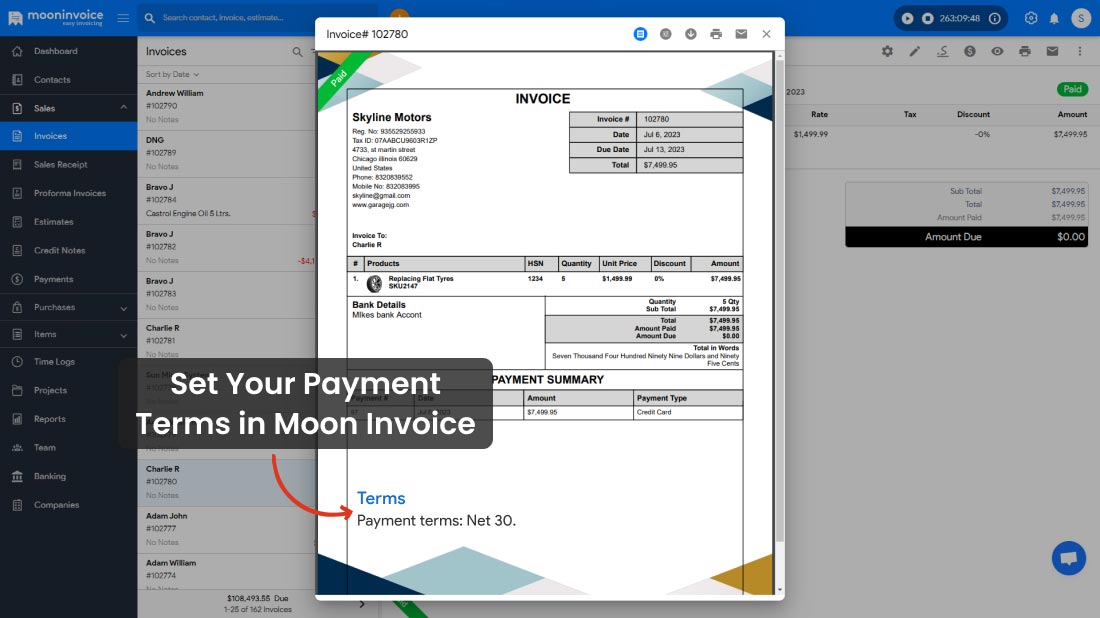Open Reports in the sidebar
This screenshot has height=618, width=1100.
click(68, 419)
